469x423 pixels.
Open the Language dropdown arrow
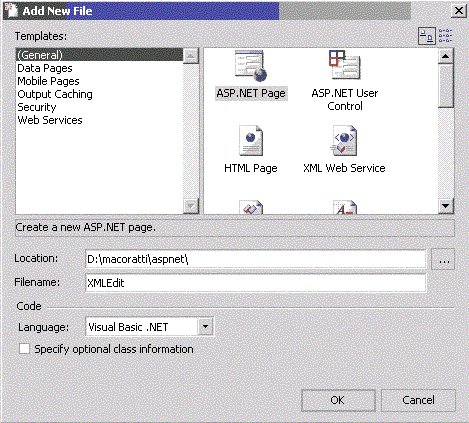click(205, 327)
